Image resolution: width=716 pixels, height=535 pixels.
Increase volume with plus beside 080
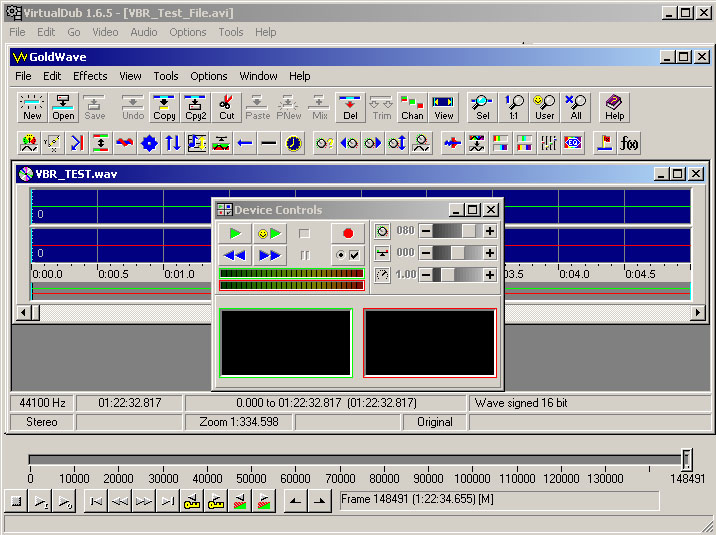tap(490, 231)
